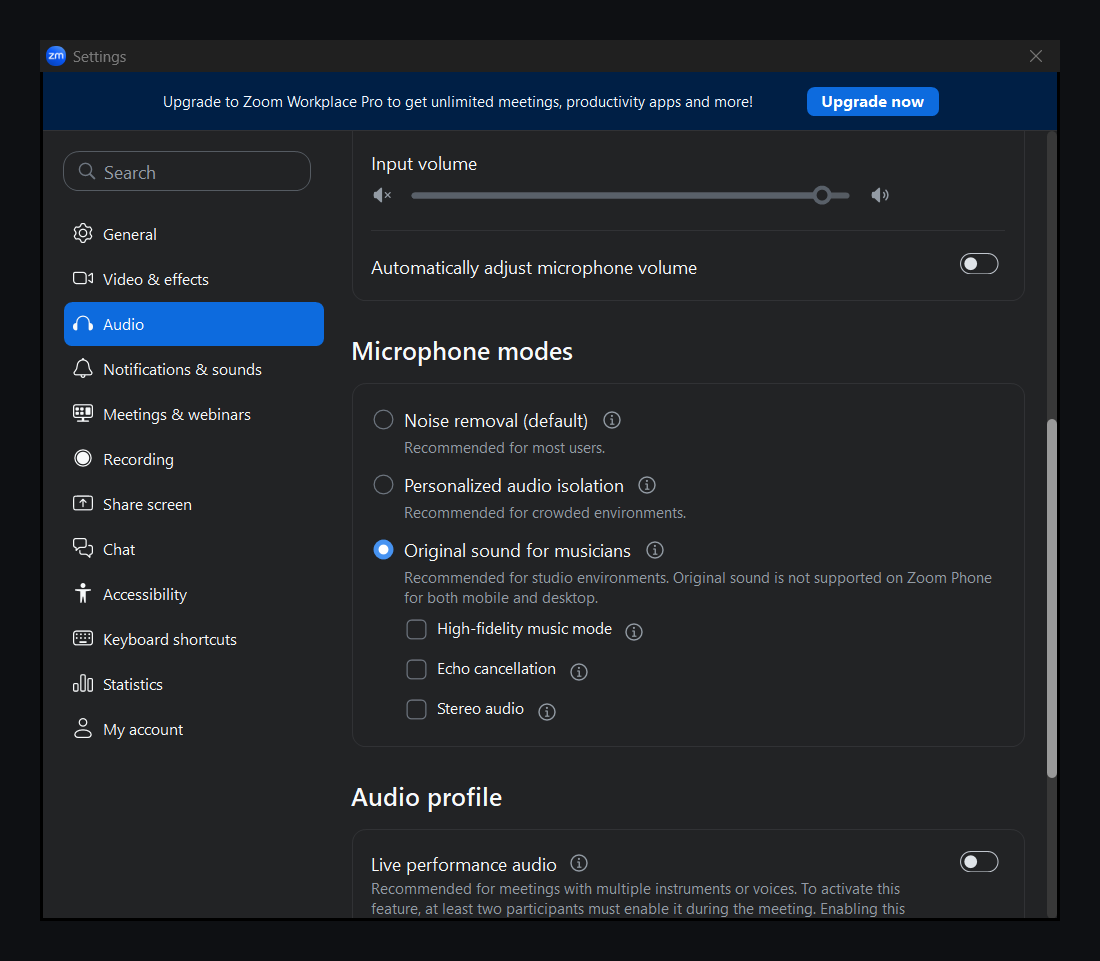Tick the Stereo audio checkbox
1100x961 pixels.
click(417, 709)
